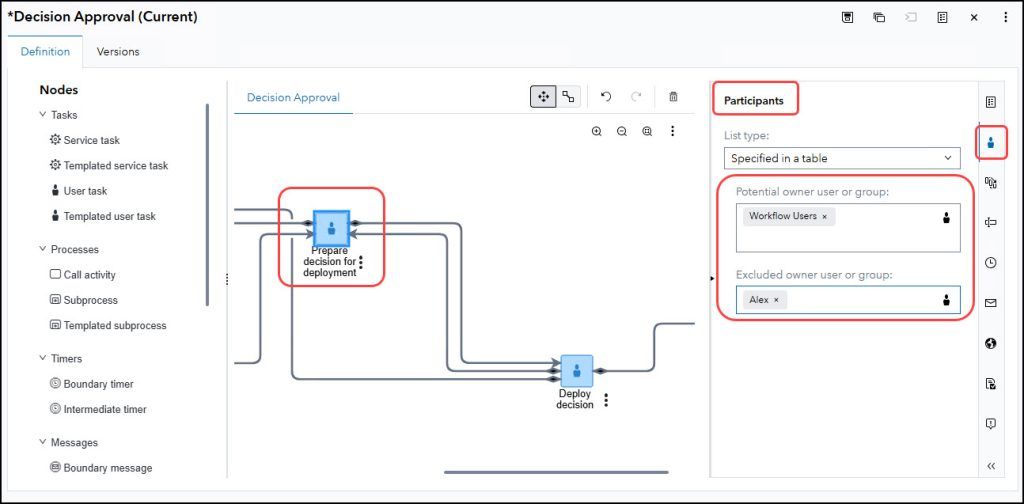
Task: Select the Call activity node
Action: 83,275
